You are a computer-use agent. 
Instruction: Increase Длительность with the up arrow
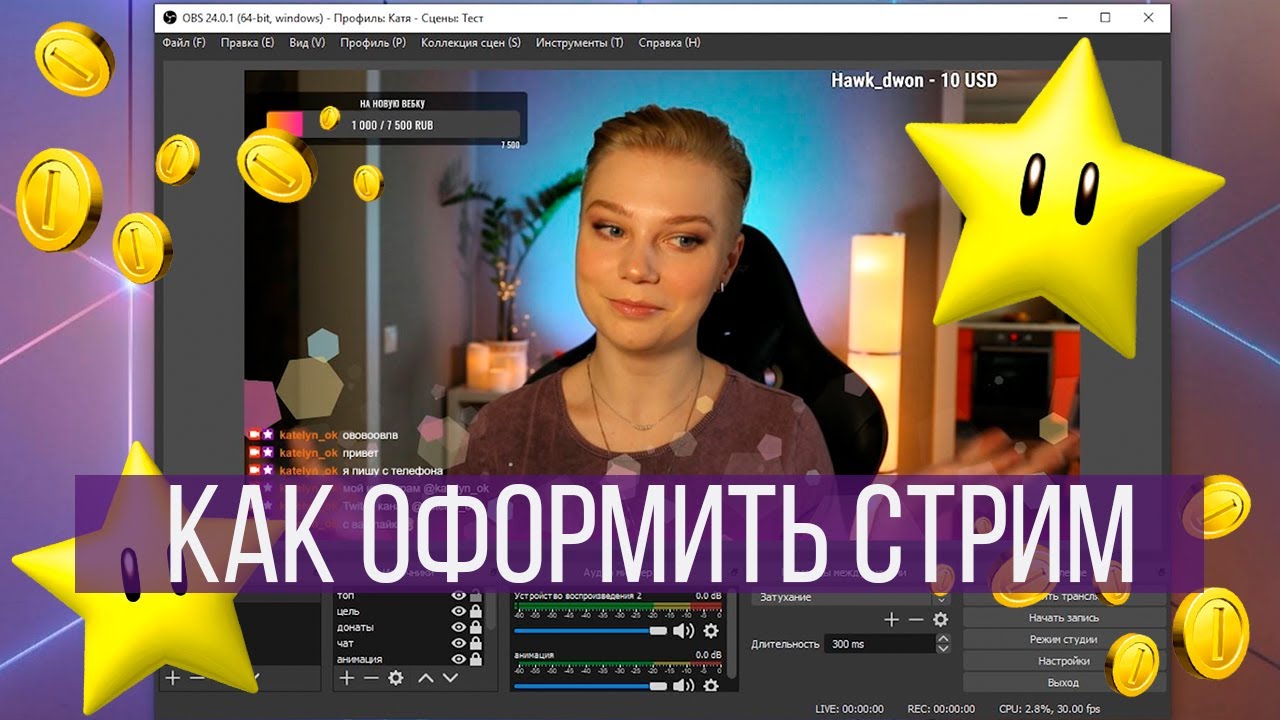(x=943, y=639)
